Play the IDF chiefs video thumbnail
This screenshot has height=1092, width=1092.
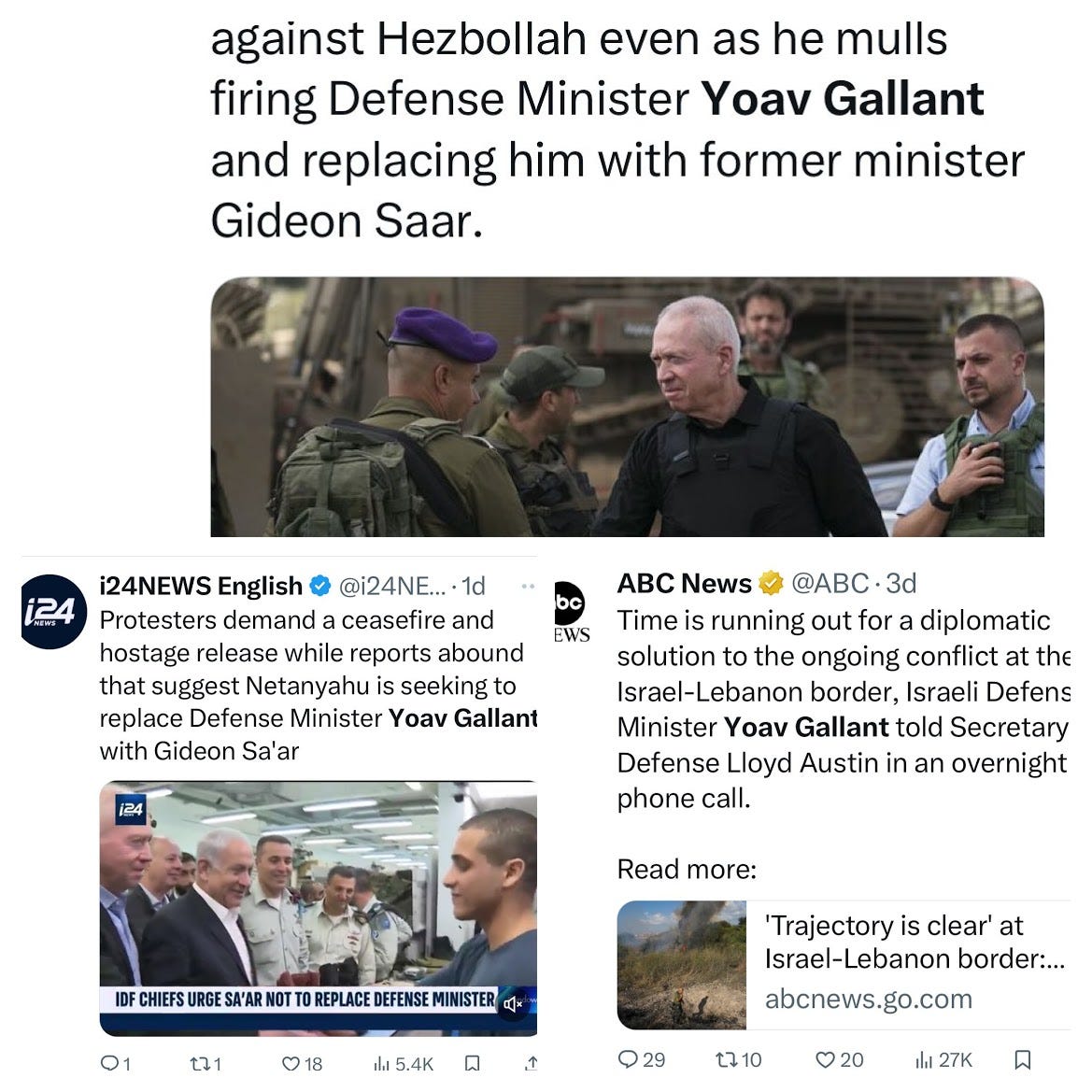(x=319, y=908)
